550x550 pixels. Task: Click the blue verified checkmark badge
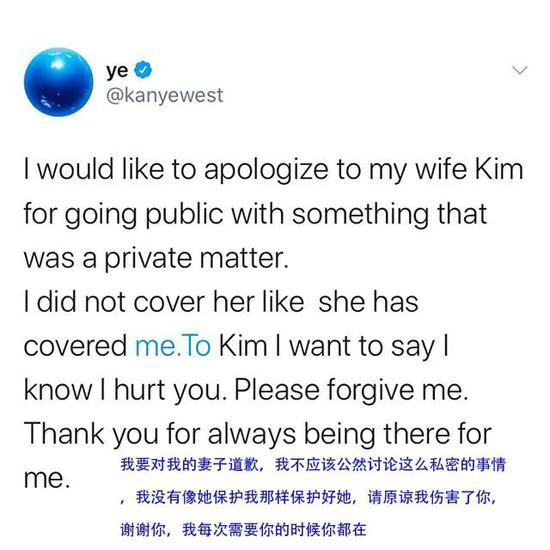point(143,69)
